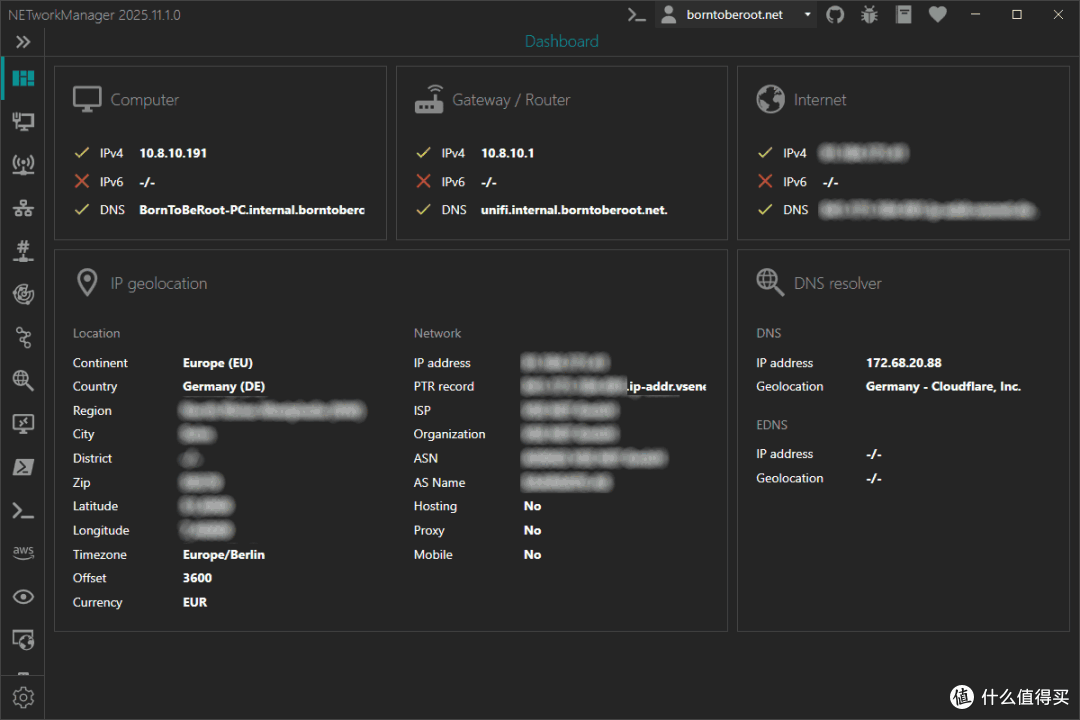Open the Network Interface tool in the sidebar
1080x720 pixels.
click(x=23, y=122)
